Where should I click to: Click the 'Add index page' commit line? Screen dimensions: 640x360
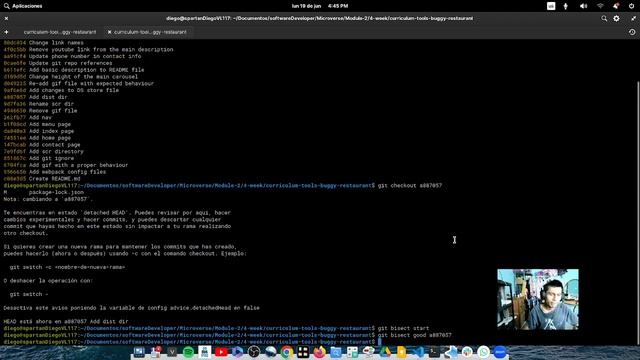38,131
